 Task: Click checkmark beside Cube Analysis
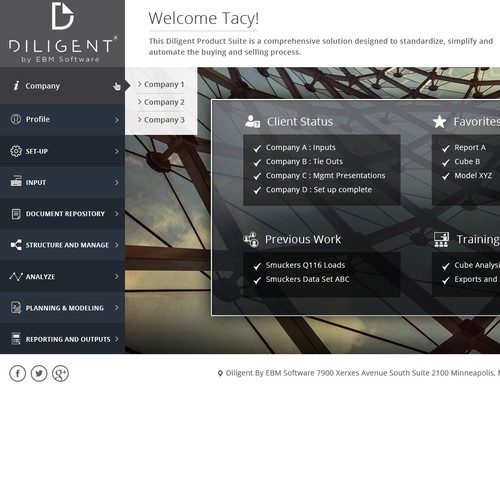(x=446, y=266)
